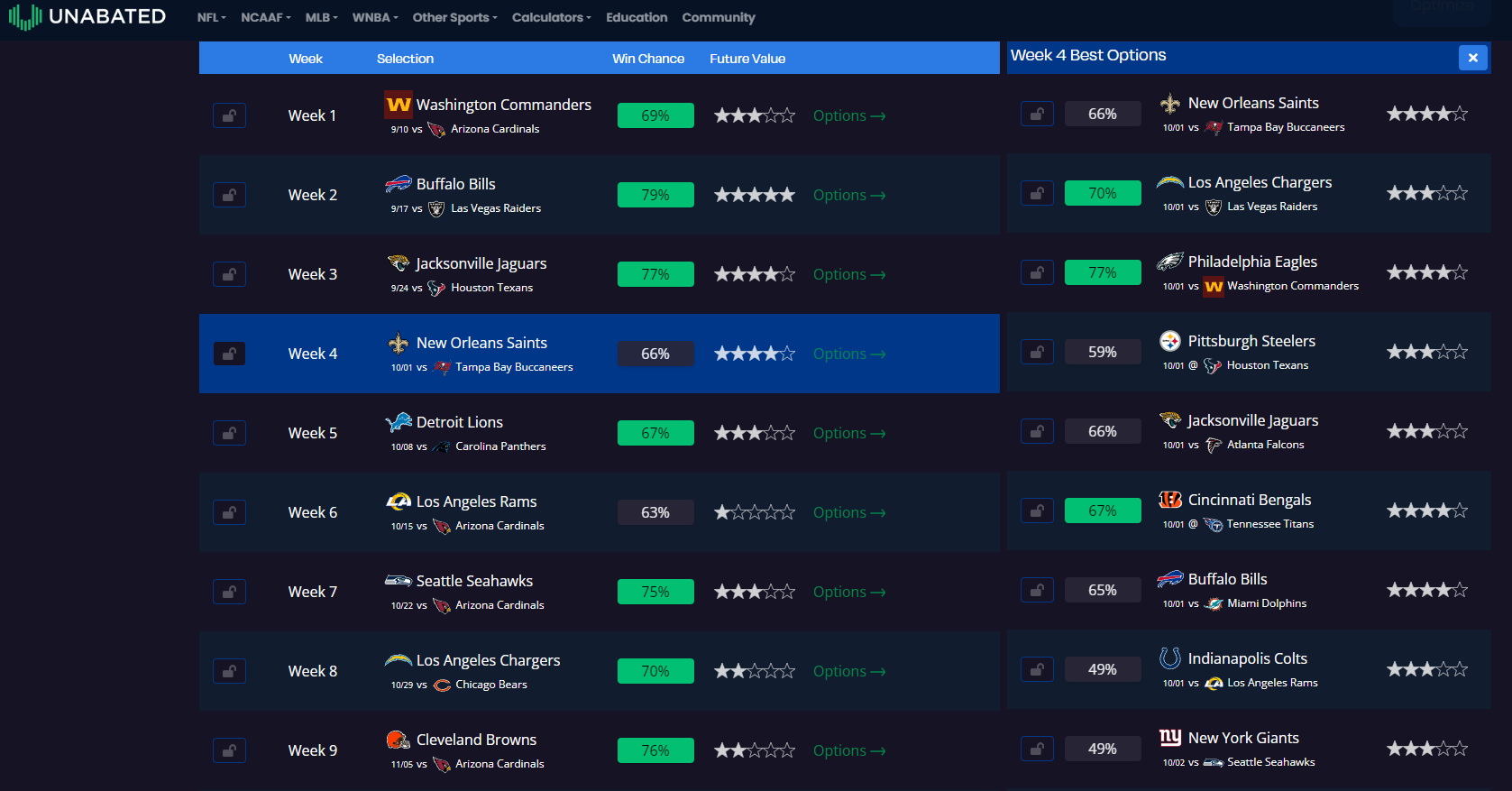Open the Education page

(x=637, y=17)
